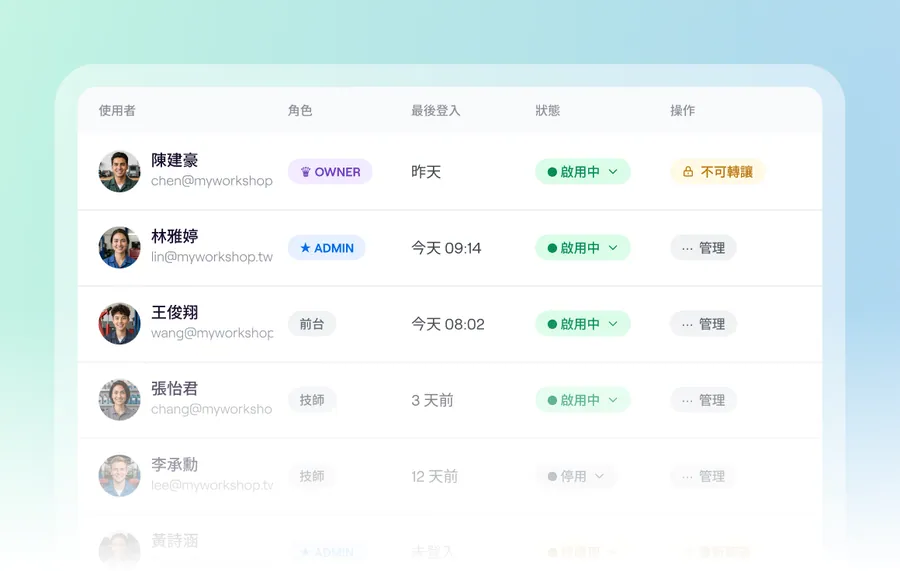Click the email starting with wang@myworkshop

click(x=212, y=333)
